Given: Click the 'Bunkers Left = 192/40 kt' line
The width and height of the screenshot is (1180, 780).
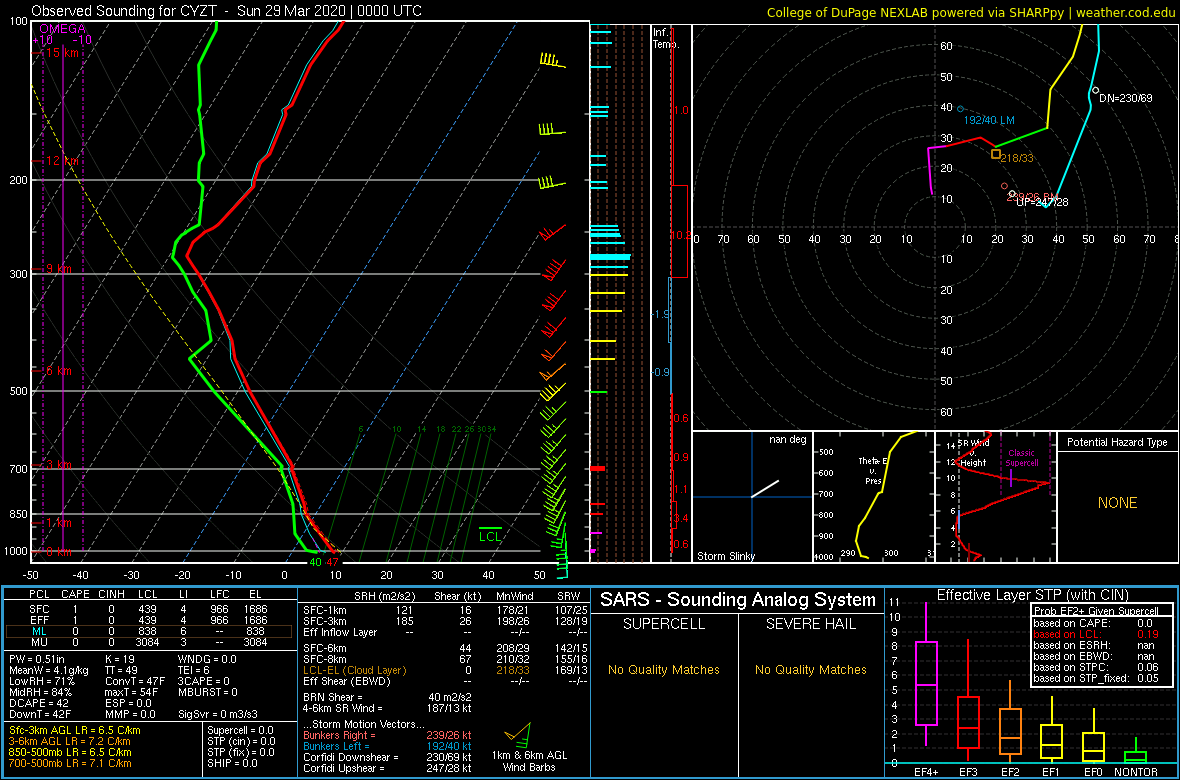Looking at the screenshot, I should [x=387, y=745].
